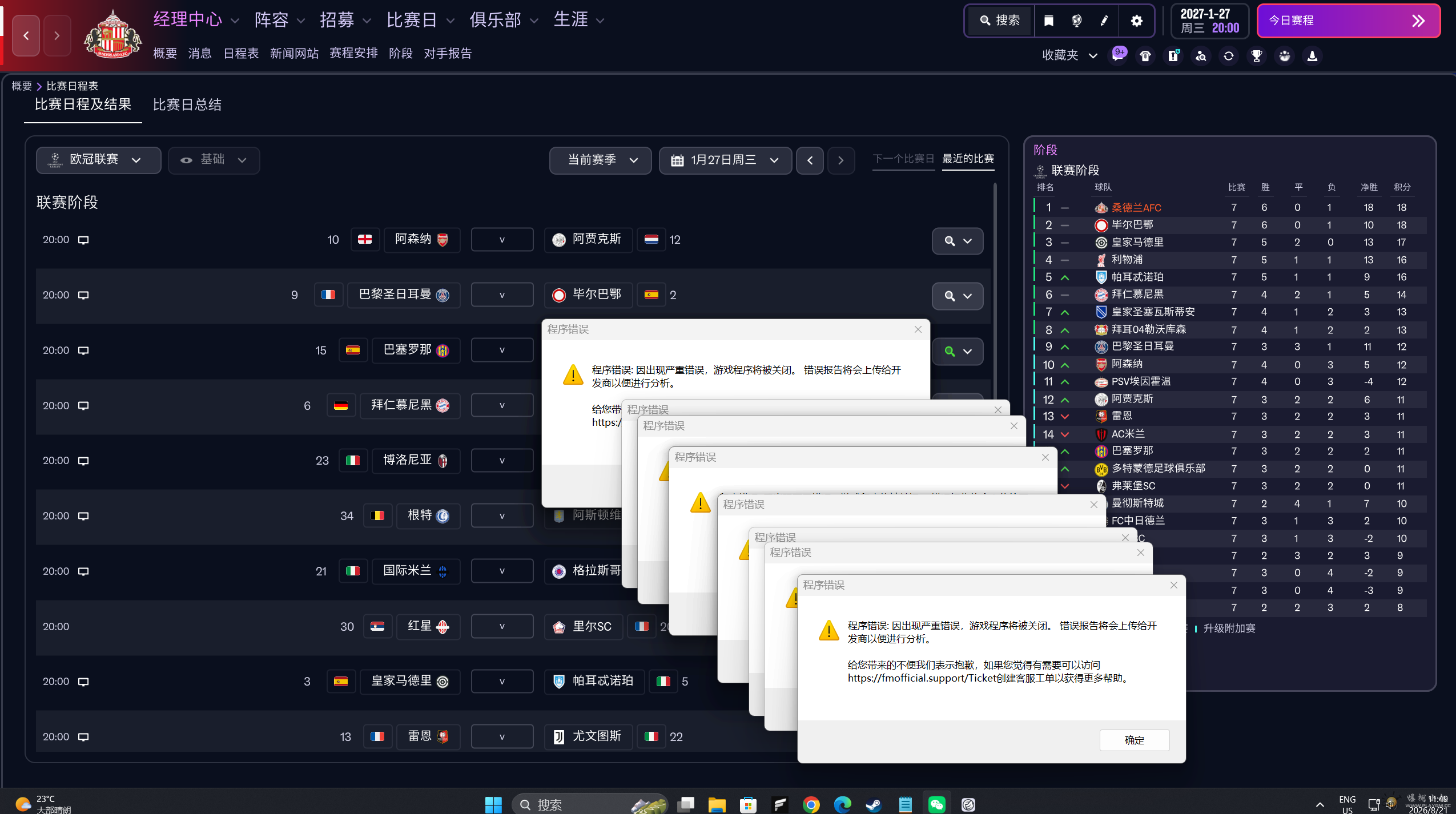1456x814 pixels.
Task: Open the 招募 top menu
Action: [x=345, y=20]
